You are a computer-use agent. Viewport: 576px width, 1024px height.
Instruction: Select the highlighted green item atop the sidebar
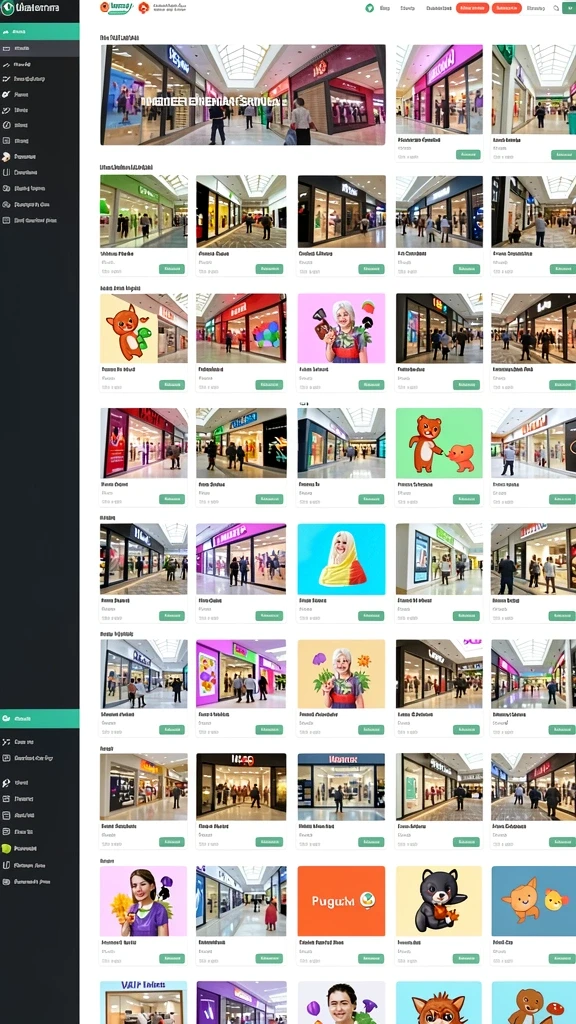39,31
